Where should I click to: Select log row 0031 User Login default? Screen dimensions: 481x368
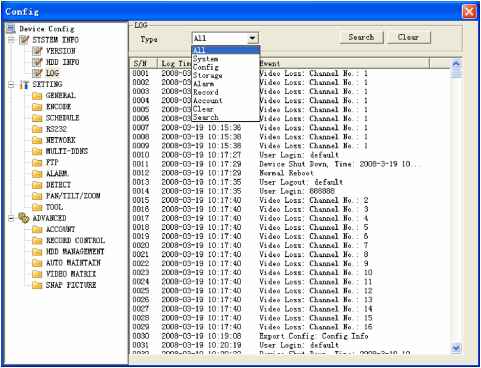click(289, 345)
